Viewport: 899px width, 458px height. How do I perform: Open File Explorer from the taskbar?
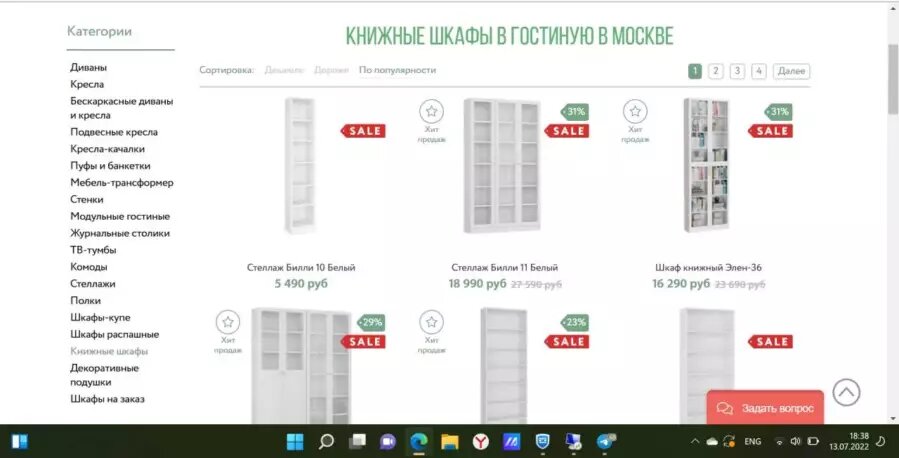pos(450,441)
